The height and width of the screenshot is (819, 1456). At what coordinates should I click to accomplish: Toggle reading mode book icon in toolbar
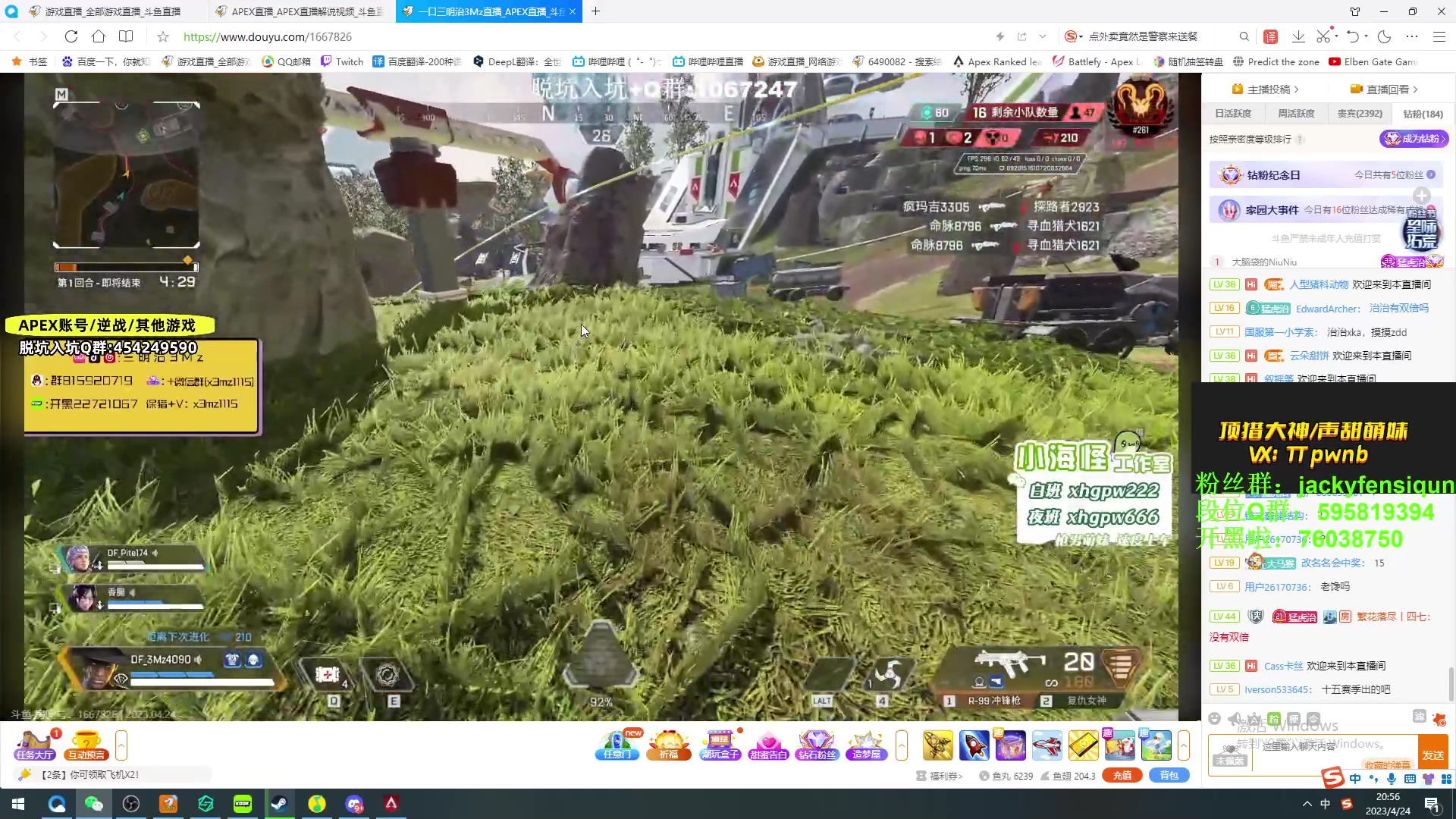[x=126, y=36]
